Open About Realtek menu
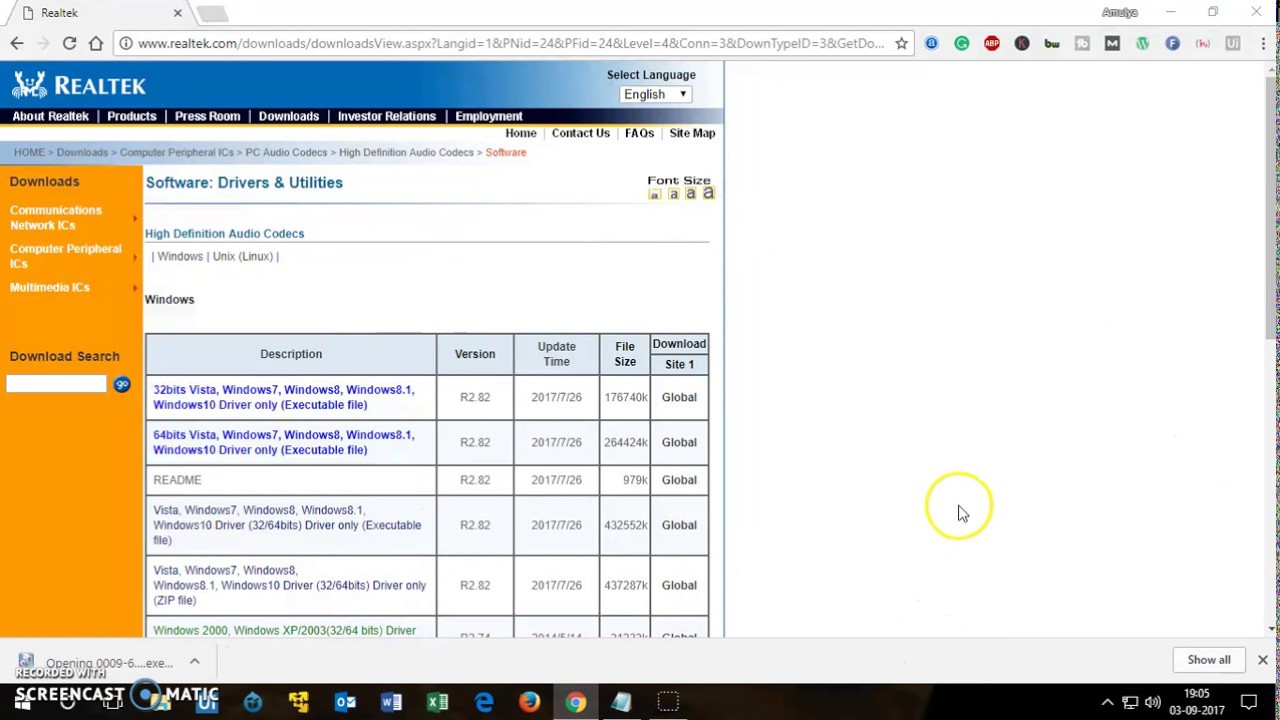 51,116
